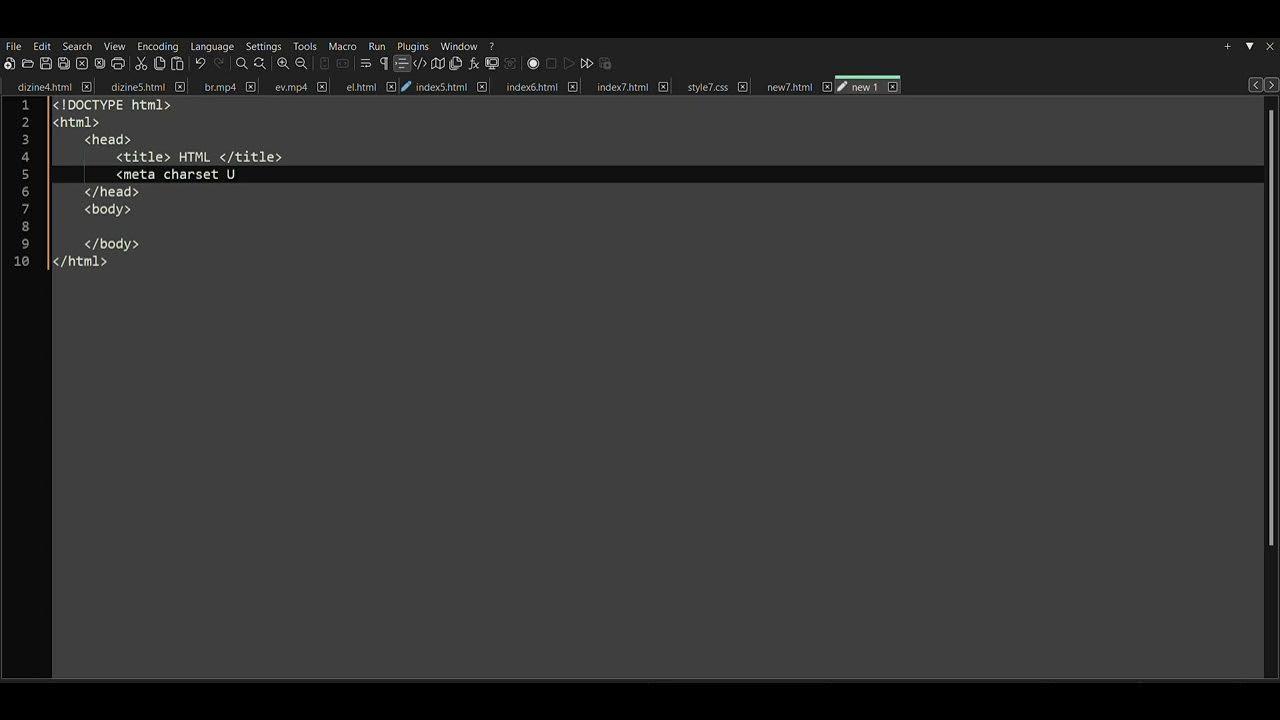Open the Language menu
Viewport: 1280px width, 720px height.
pos(212,46)
